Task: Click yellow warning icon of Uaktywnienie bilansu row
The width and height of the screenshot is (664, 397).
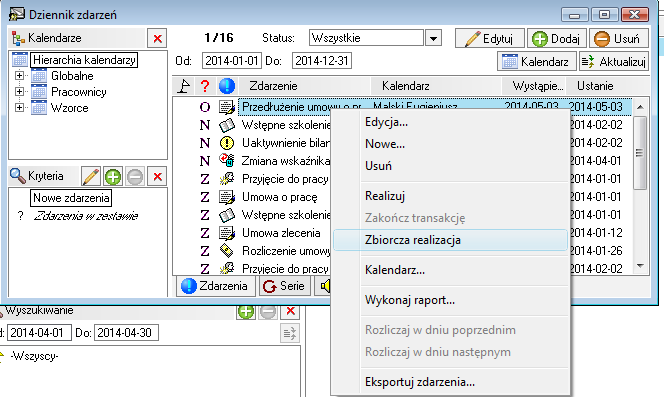Action: pyautogui.click(x=227, y=143)
